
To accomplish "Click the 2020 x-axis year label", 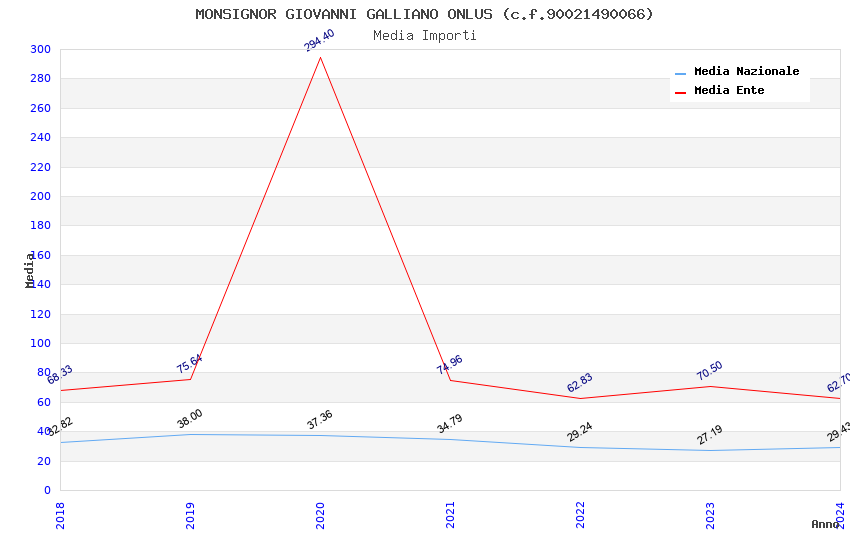I will coord(320,515).
